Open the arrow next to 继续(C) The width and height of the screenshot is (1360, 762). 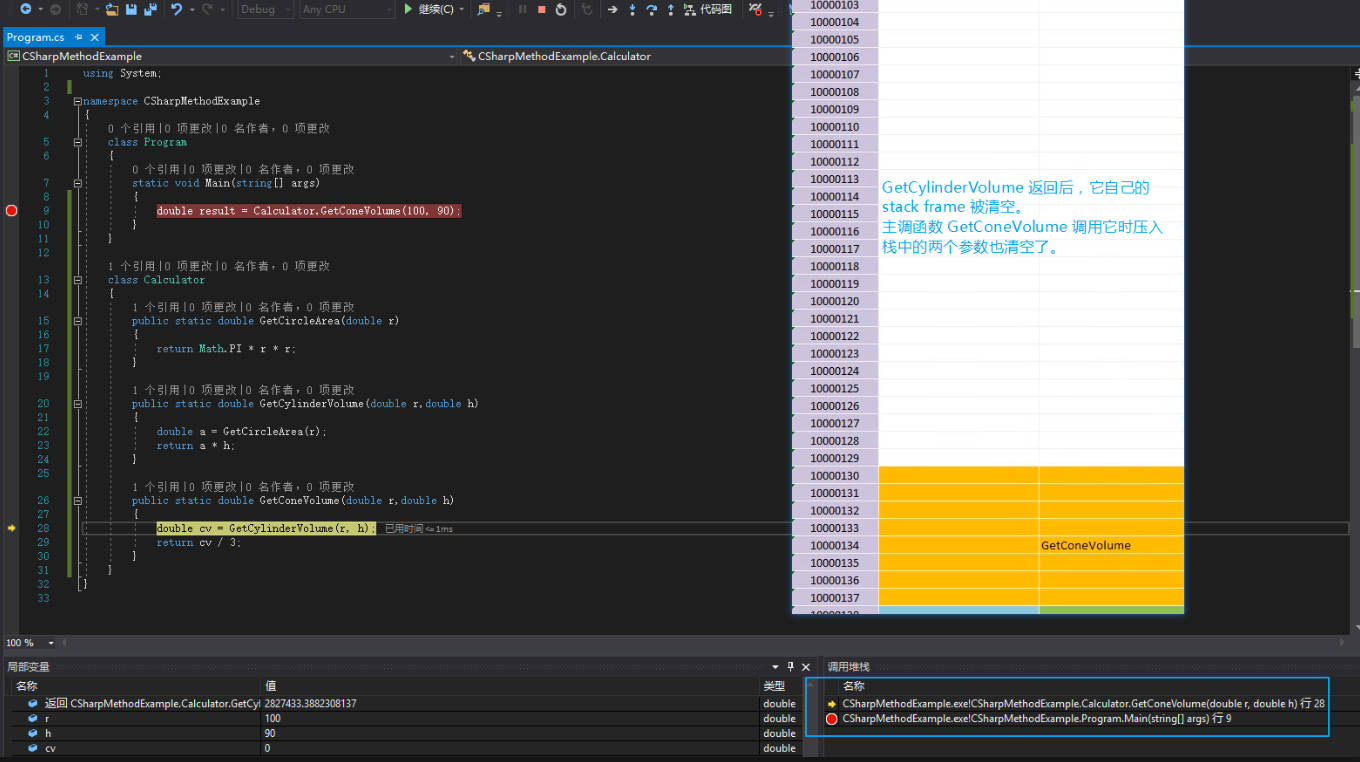point(462,9)
